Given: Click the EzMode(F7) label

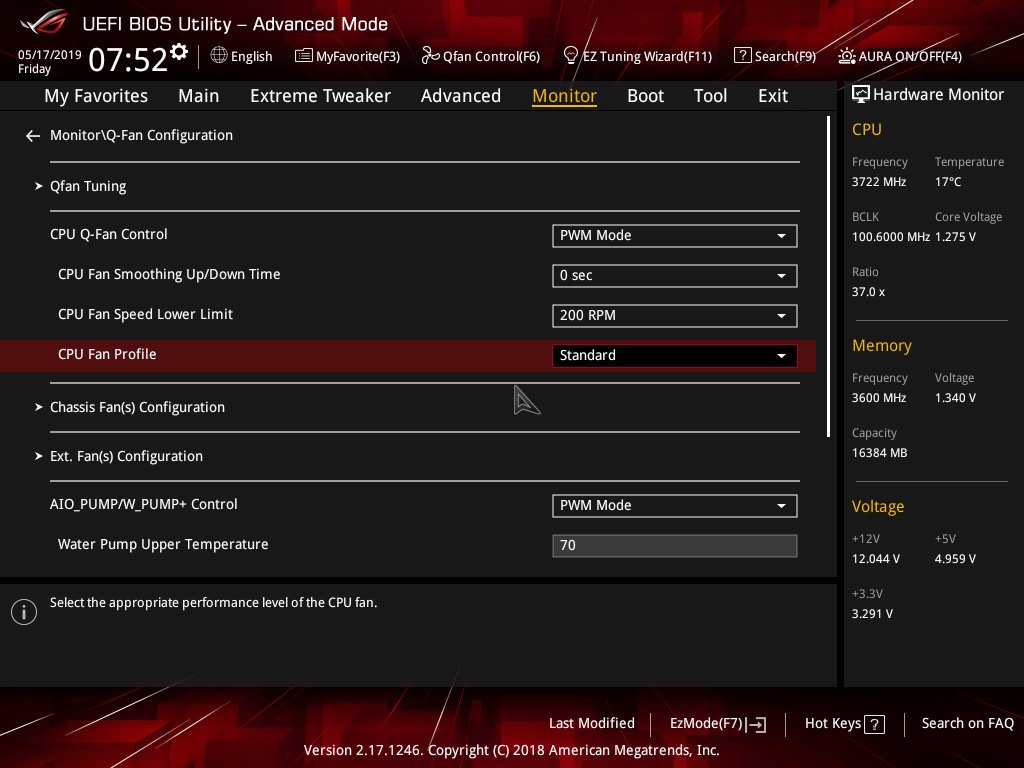Looking at the screenshot, I should point(706,724).
